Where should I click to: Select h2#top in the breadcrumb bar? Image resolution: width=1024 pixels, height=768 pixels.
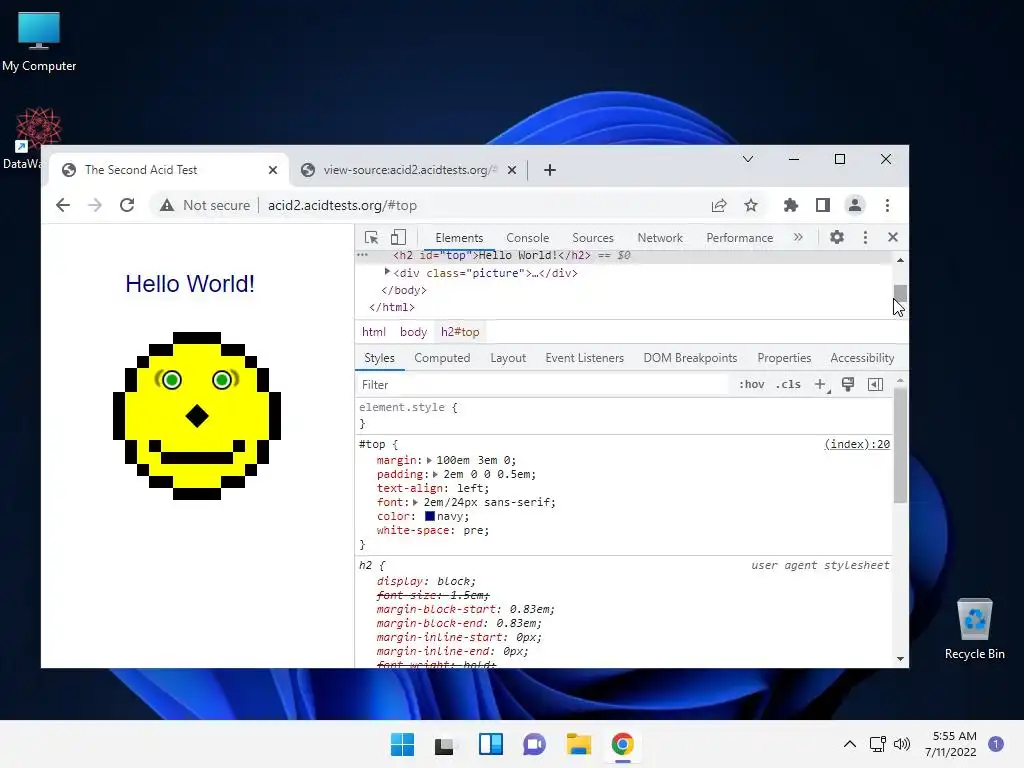coord(460,332)
